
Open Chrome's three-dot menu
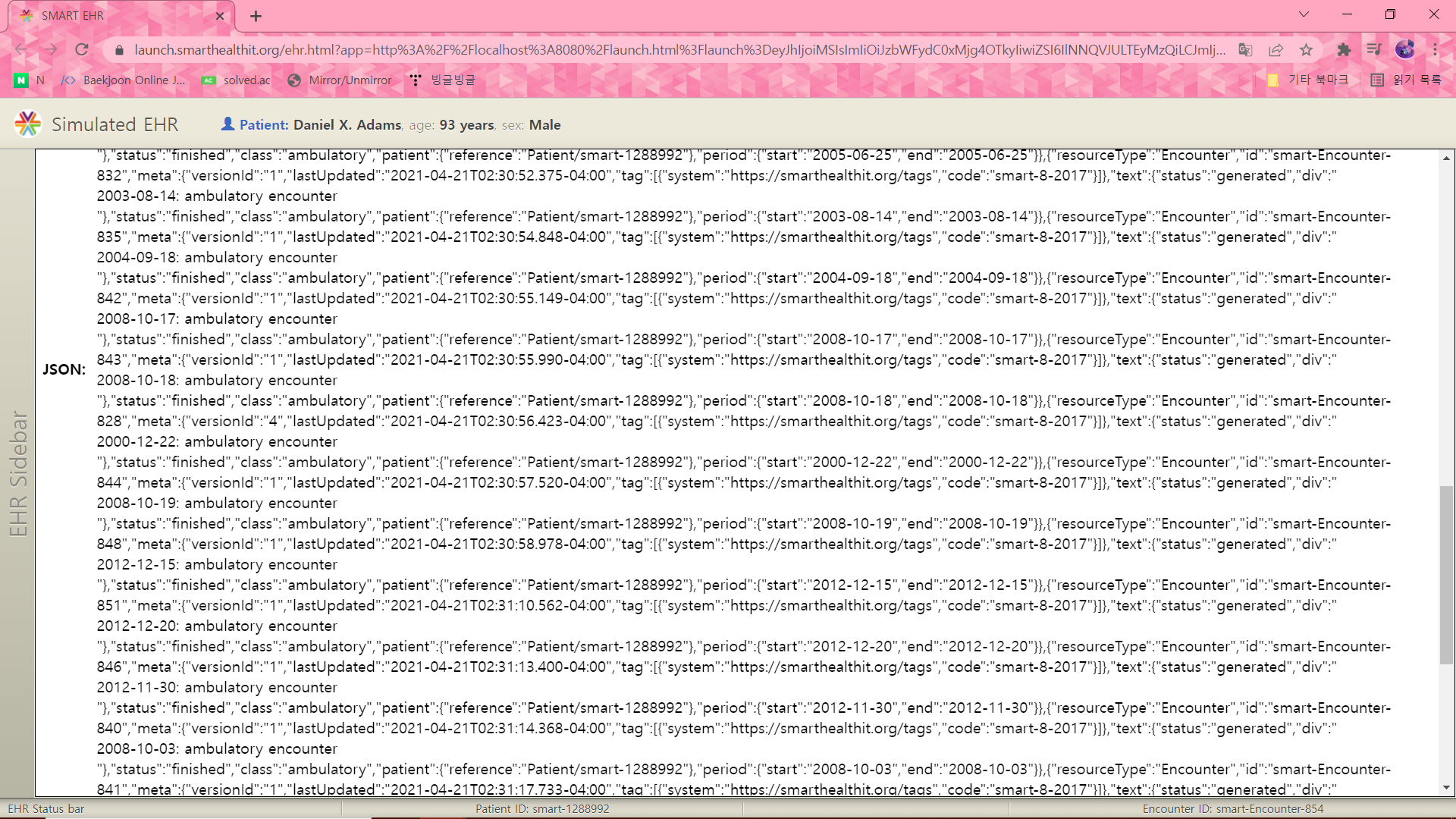(1435, 50)
